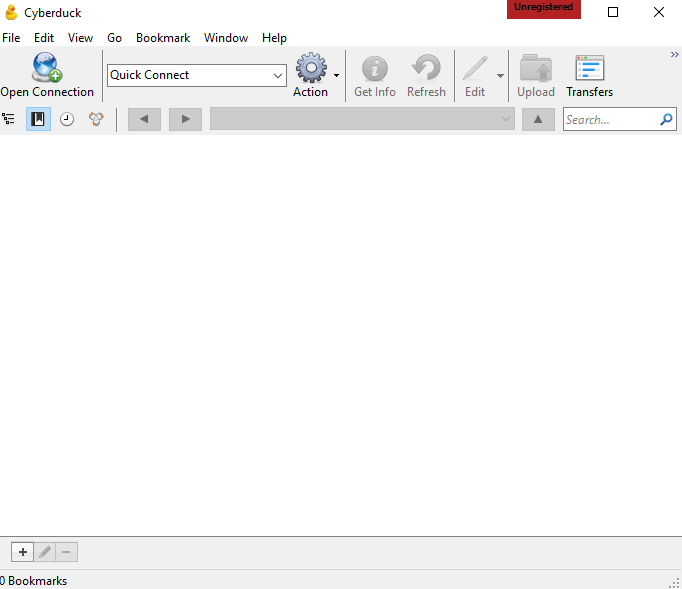
Task: Expand the toolbar overflow chevron
Action: tap(674, 55)
